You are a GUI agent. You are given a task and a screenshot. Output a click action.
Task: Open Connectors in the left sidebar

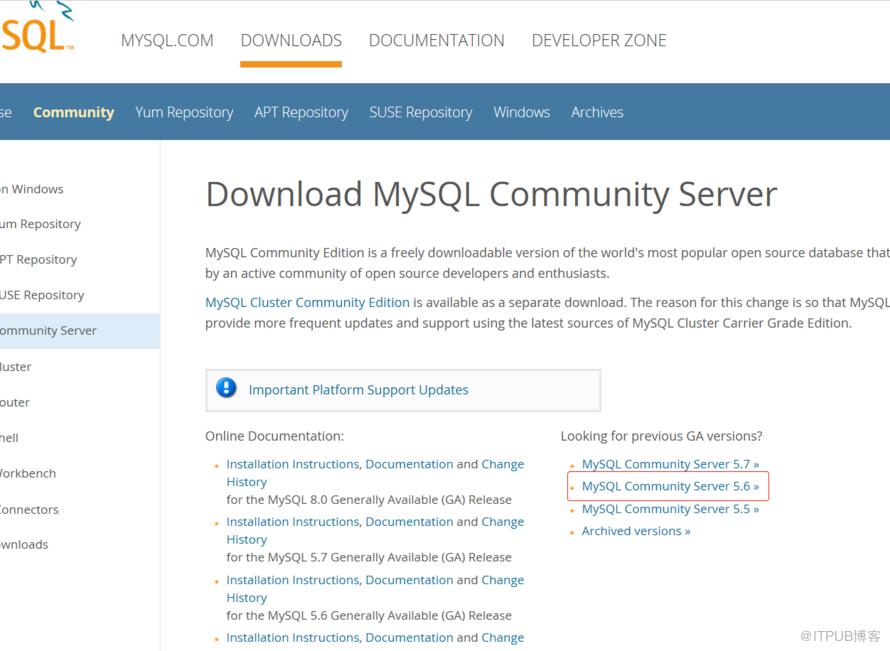click(30, 509)
